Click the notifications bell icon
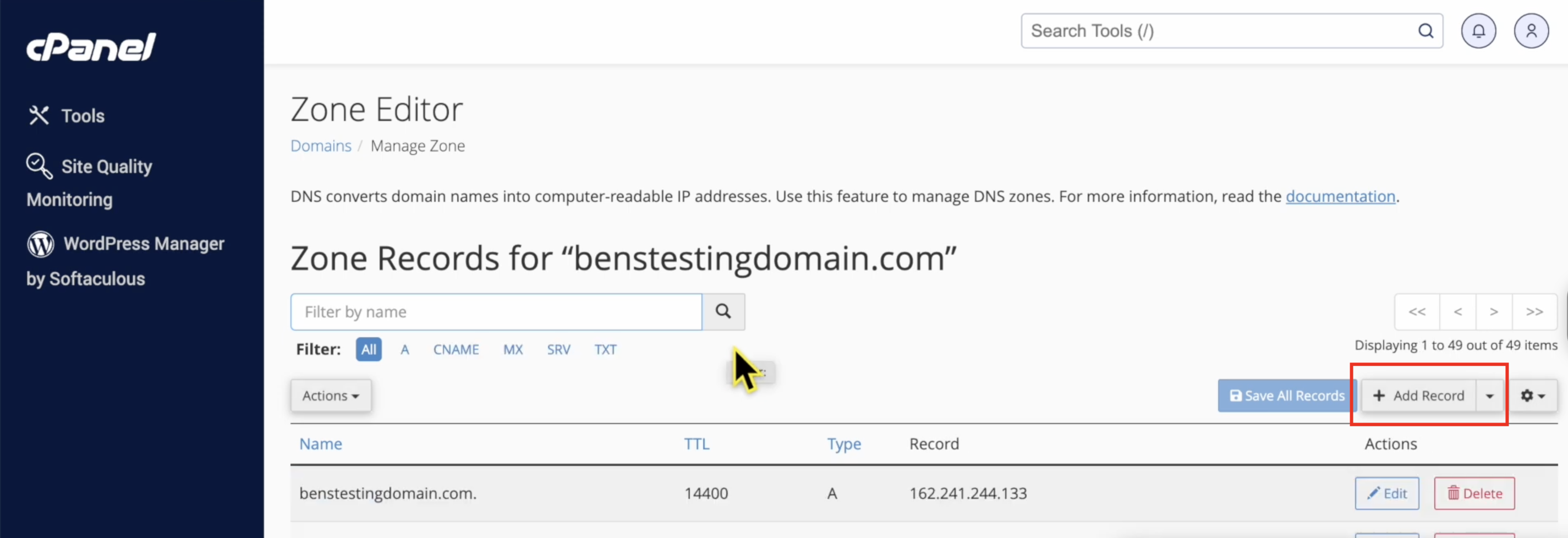This screenshot has width=1568, height=538. tap(1478, 31)
